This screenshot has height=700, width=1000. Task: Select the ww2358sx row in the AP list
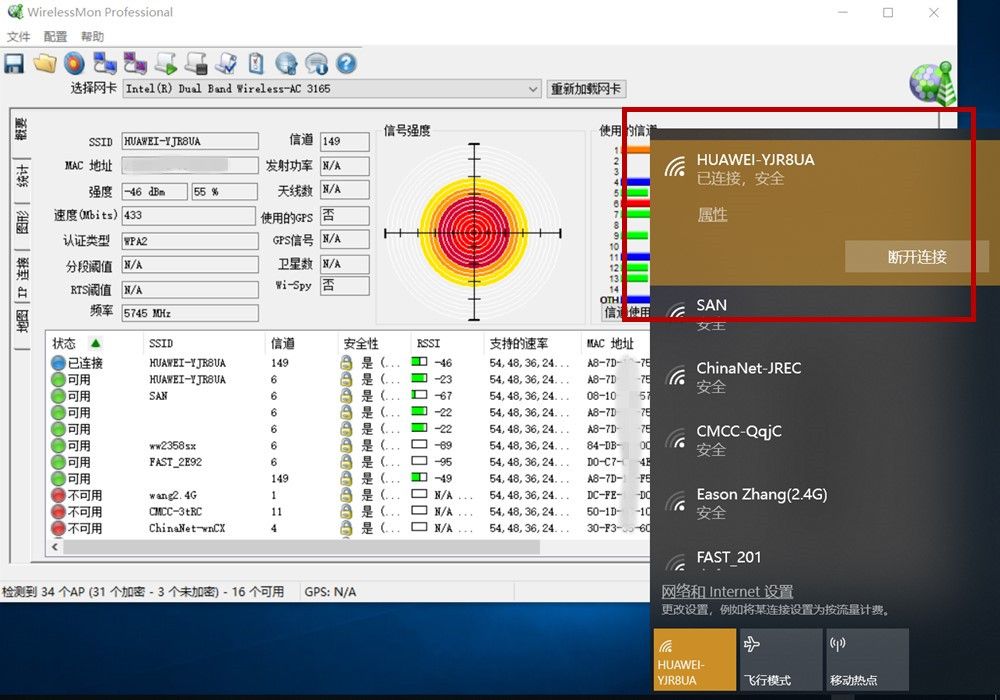(x=349, y=446)
